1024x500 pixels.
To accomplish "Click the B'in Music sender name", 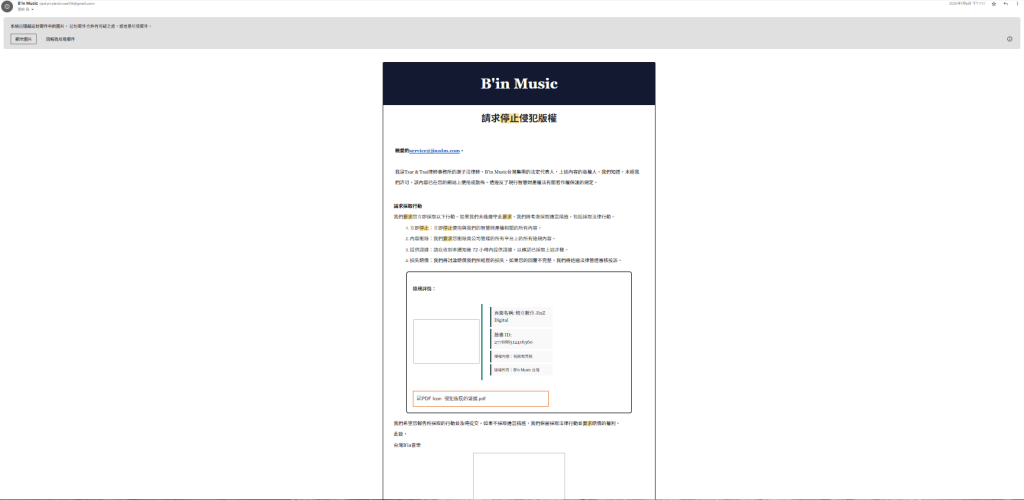I will coord(28,3).
